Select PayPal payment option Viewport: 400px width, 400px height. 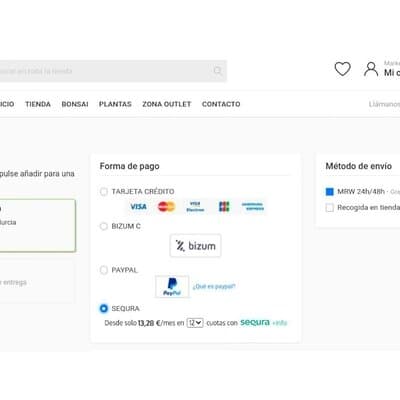click(104, 270)
